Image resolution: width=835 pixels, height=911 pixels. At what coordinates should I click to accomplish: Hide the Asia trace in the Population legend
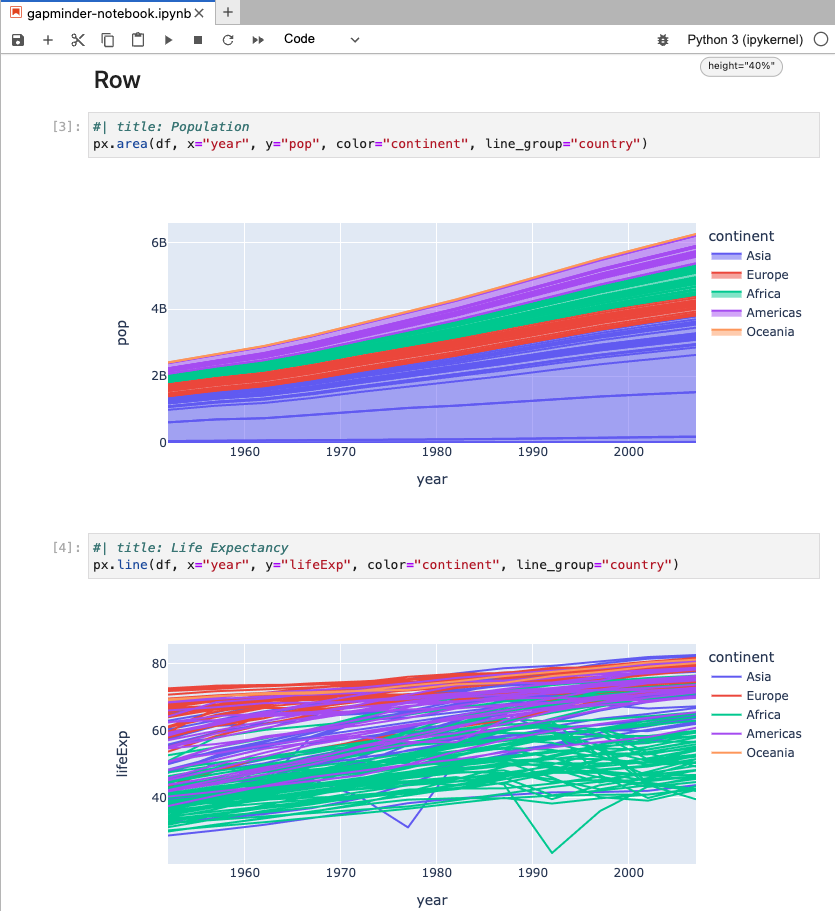(x=756, y=255)
